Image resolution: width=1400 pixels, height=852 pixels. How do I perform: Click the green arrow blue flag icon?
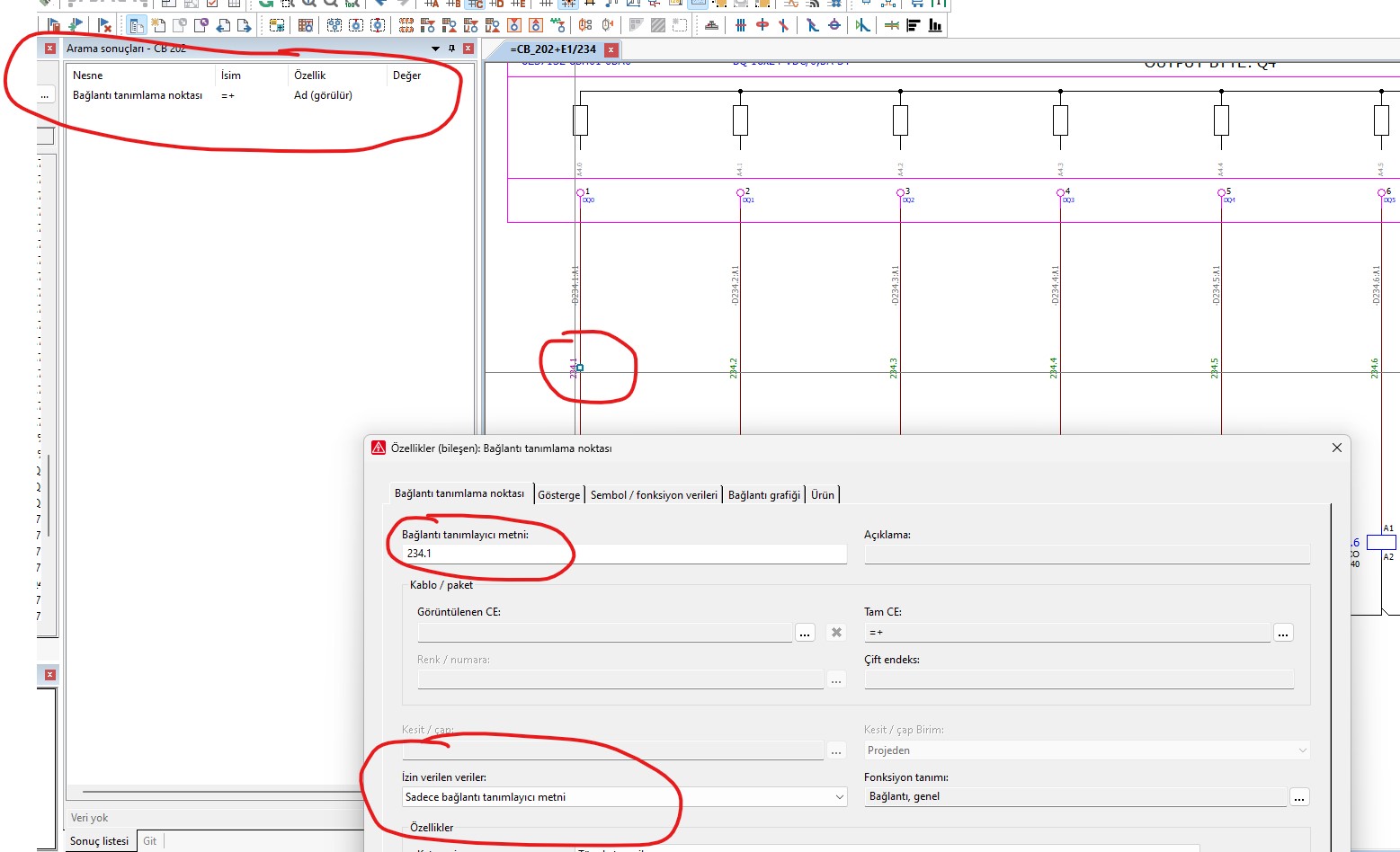[x=76, y=25]
